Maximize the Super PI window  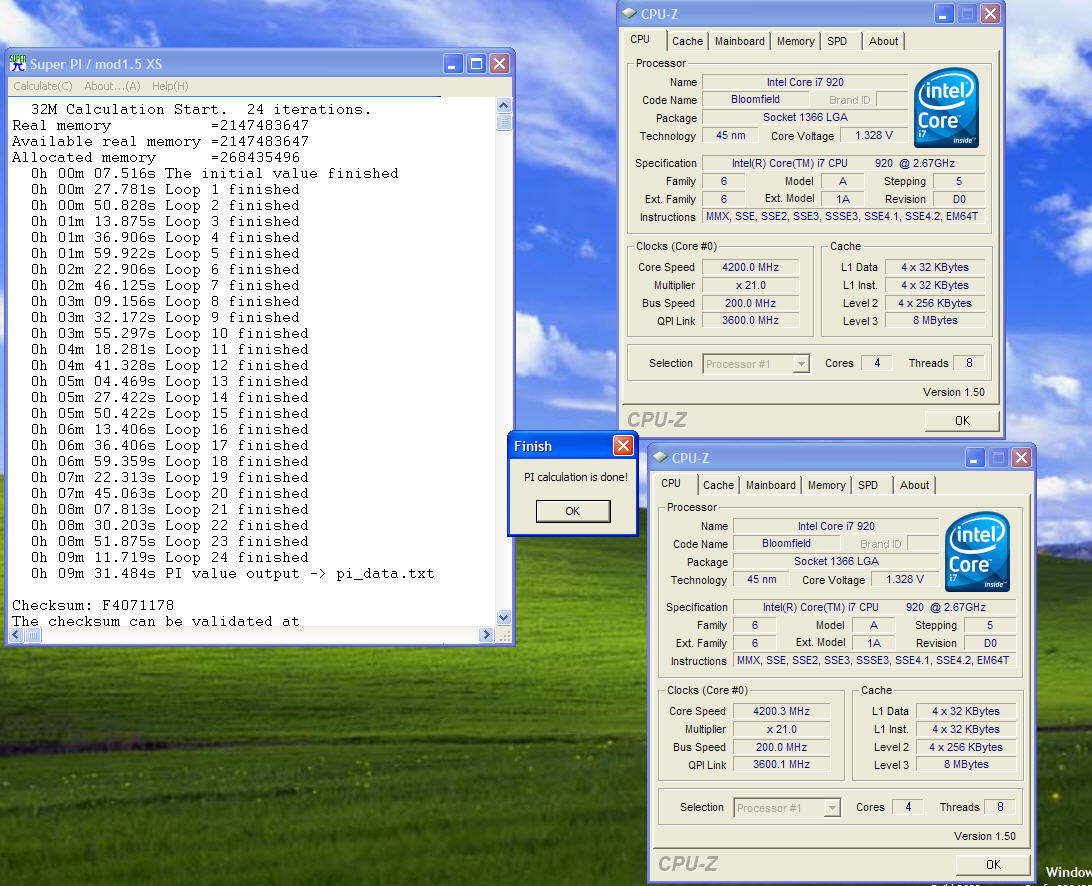(476, 64)
